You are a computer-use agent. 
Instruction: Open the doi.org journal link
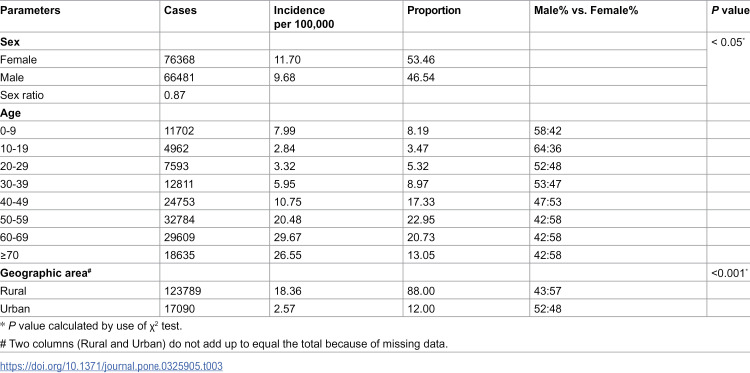111,366
